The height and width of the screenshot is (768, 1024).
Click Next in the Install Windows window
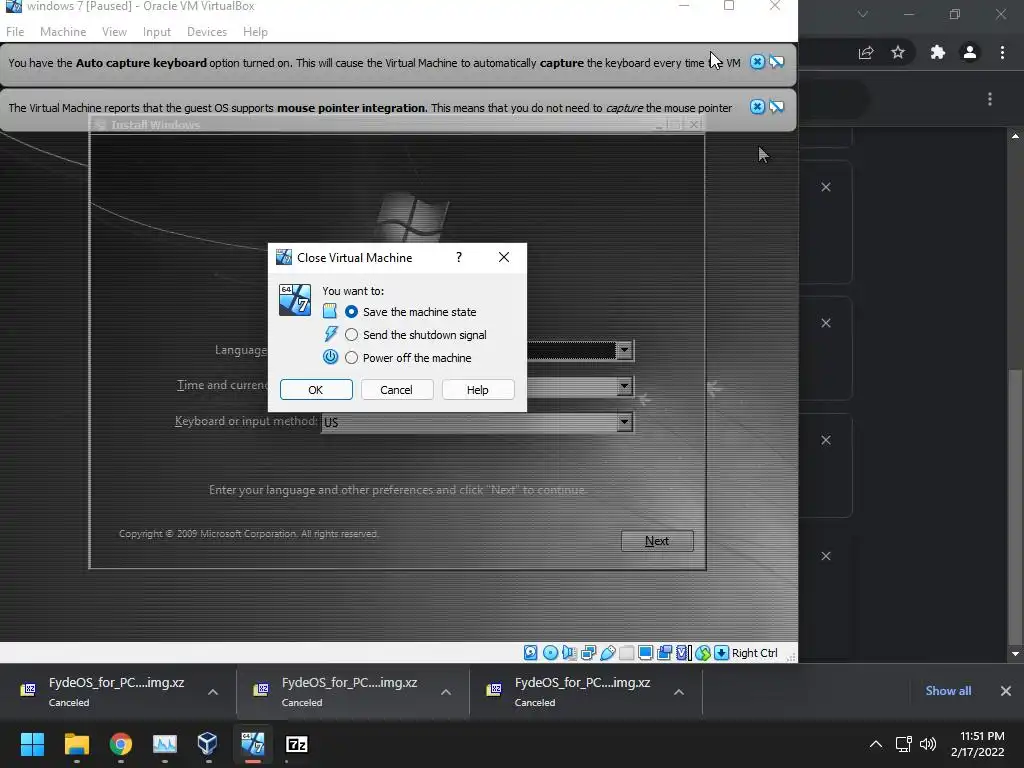pos(657,541)
